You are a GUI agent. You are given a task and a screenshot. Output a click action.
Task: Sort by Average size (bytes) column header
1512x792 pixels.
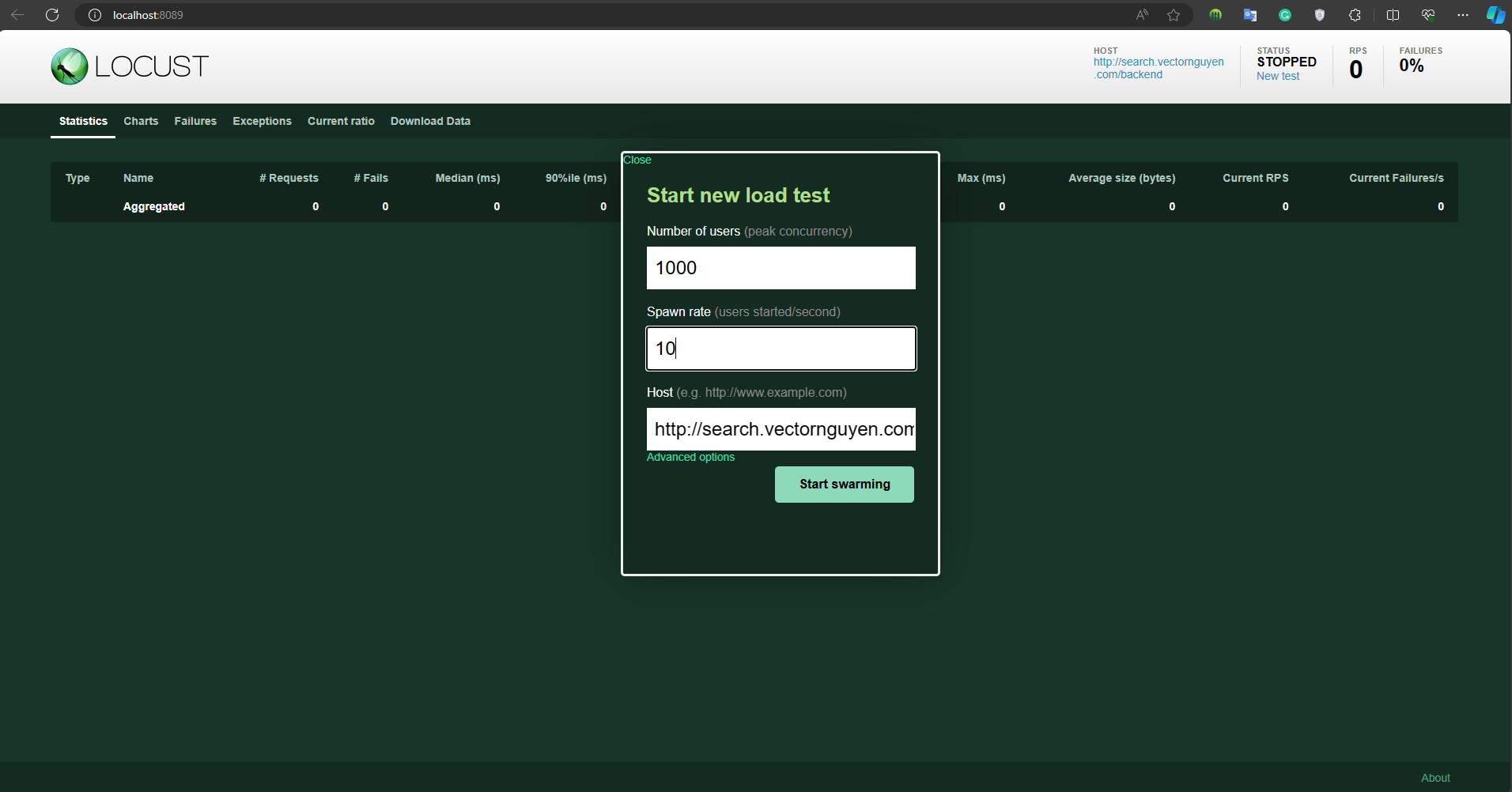pyautogui.click(x=1121, y=178)
